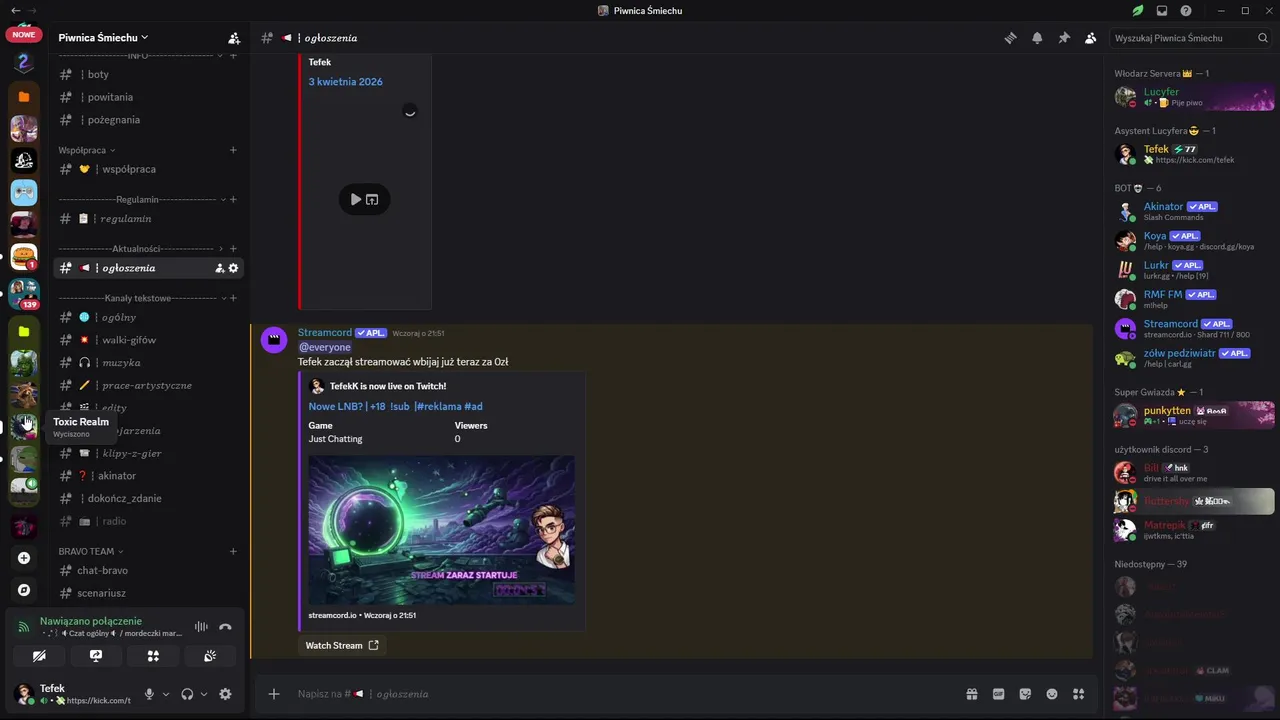Open user settings gear
The width and height of the screenshot is (1280, 720).
click(x=225, y=694)
